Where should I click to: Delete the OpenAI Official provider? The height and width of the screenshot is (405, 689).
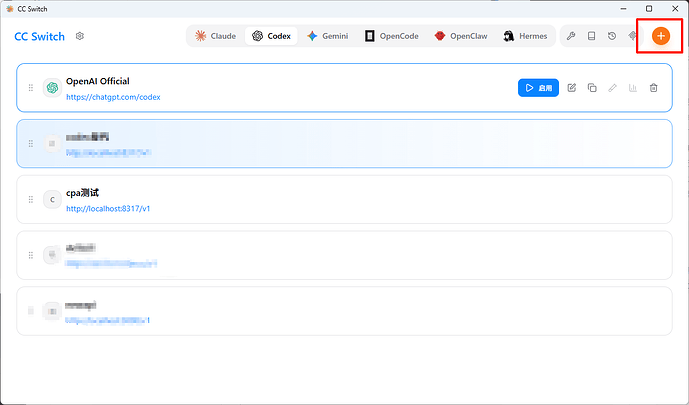653,88
